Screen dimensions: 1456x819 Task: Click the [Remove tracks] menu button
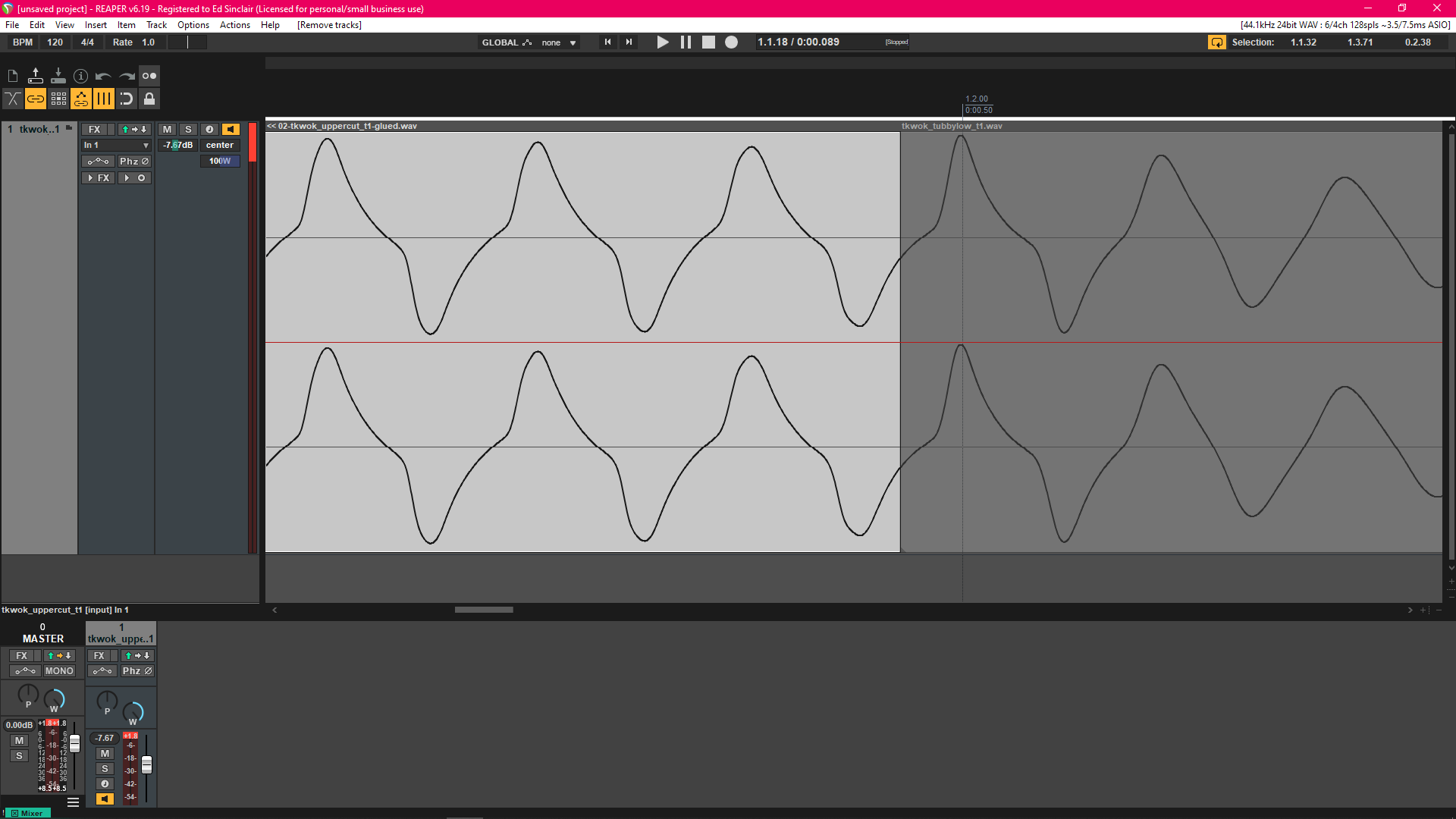pyautogui.click(x=329, y=25)
